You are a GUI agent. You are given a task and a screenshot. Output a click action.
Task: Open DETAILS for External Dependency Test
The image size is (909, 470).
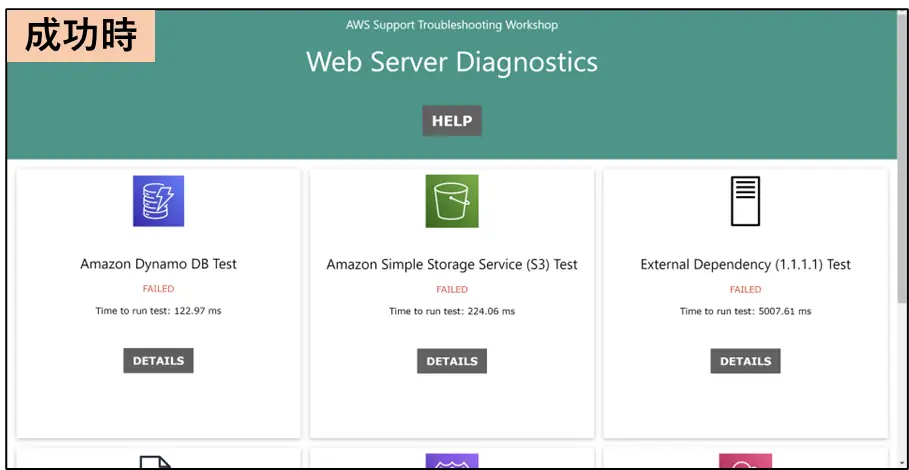pos(745,361)
